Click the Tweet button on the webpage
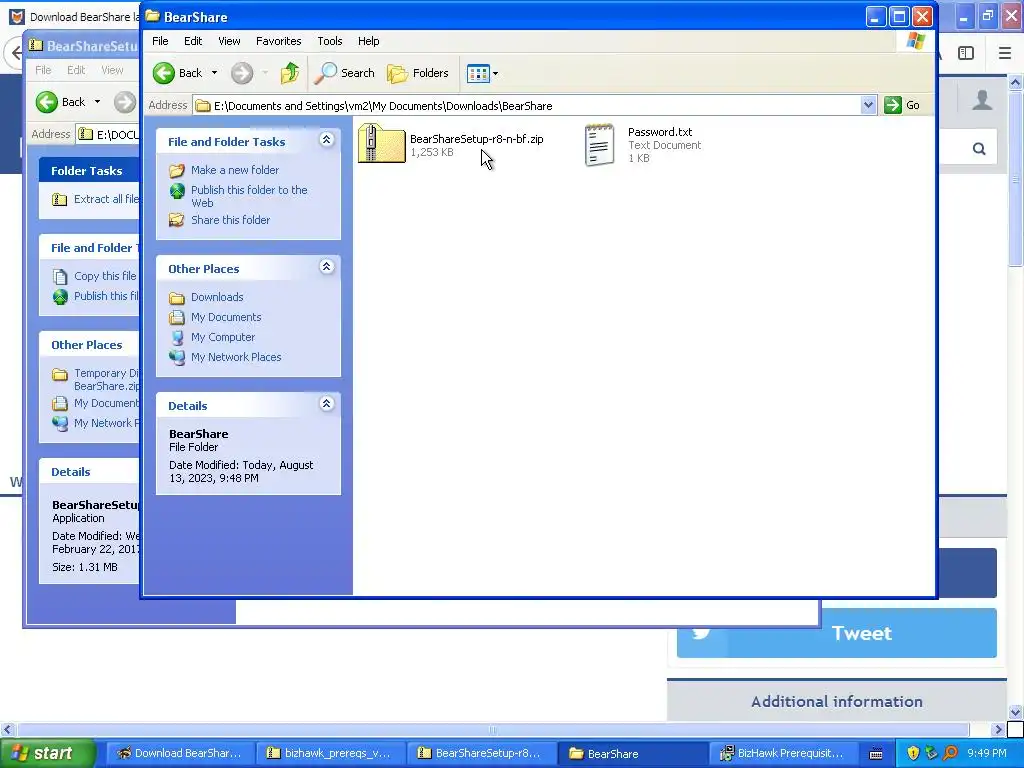Image resolution: width=1024 pixels, height=768 pixels. point(837,633)
